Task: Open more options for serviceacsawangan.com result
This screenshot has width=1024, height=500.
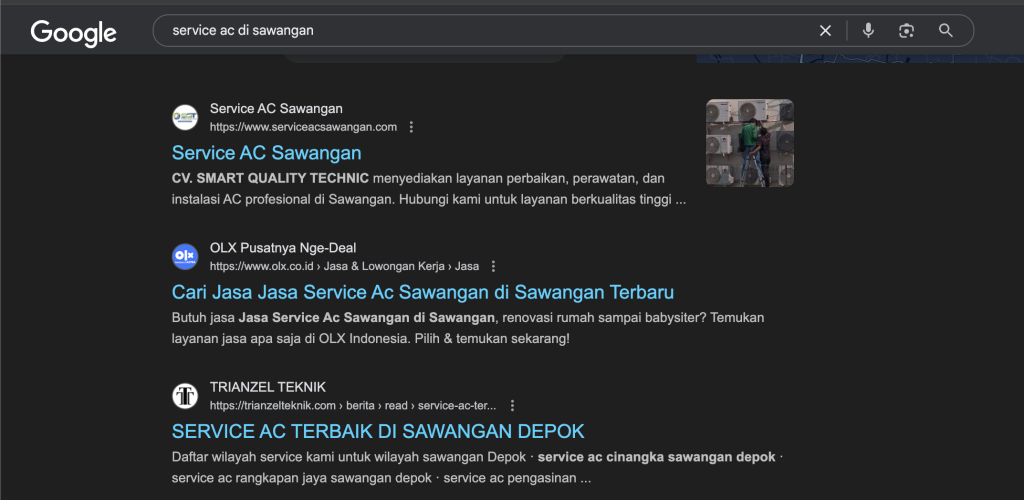Action: pos(411,127)
